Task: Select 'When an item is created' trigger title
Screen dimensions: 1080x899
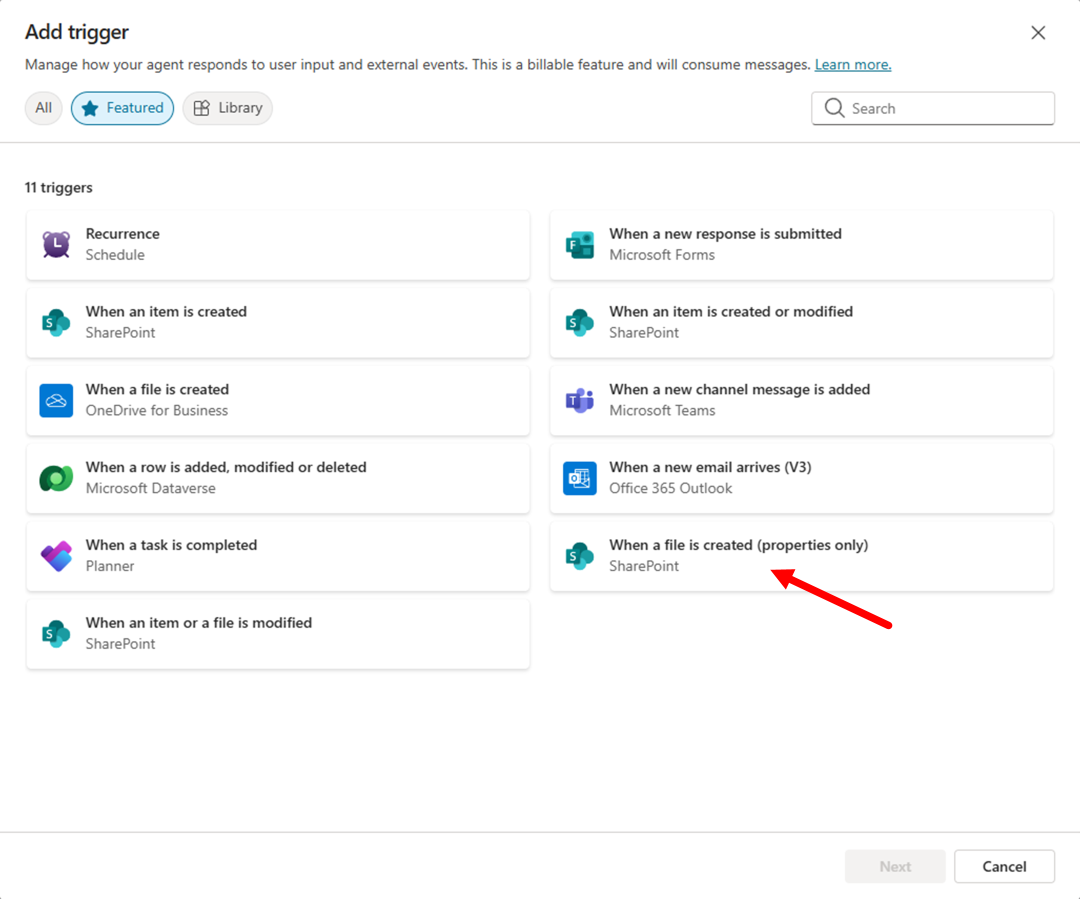Action: point(166,311)
